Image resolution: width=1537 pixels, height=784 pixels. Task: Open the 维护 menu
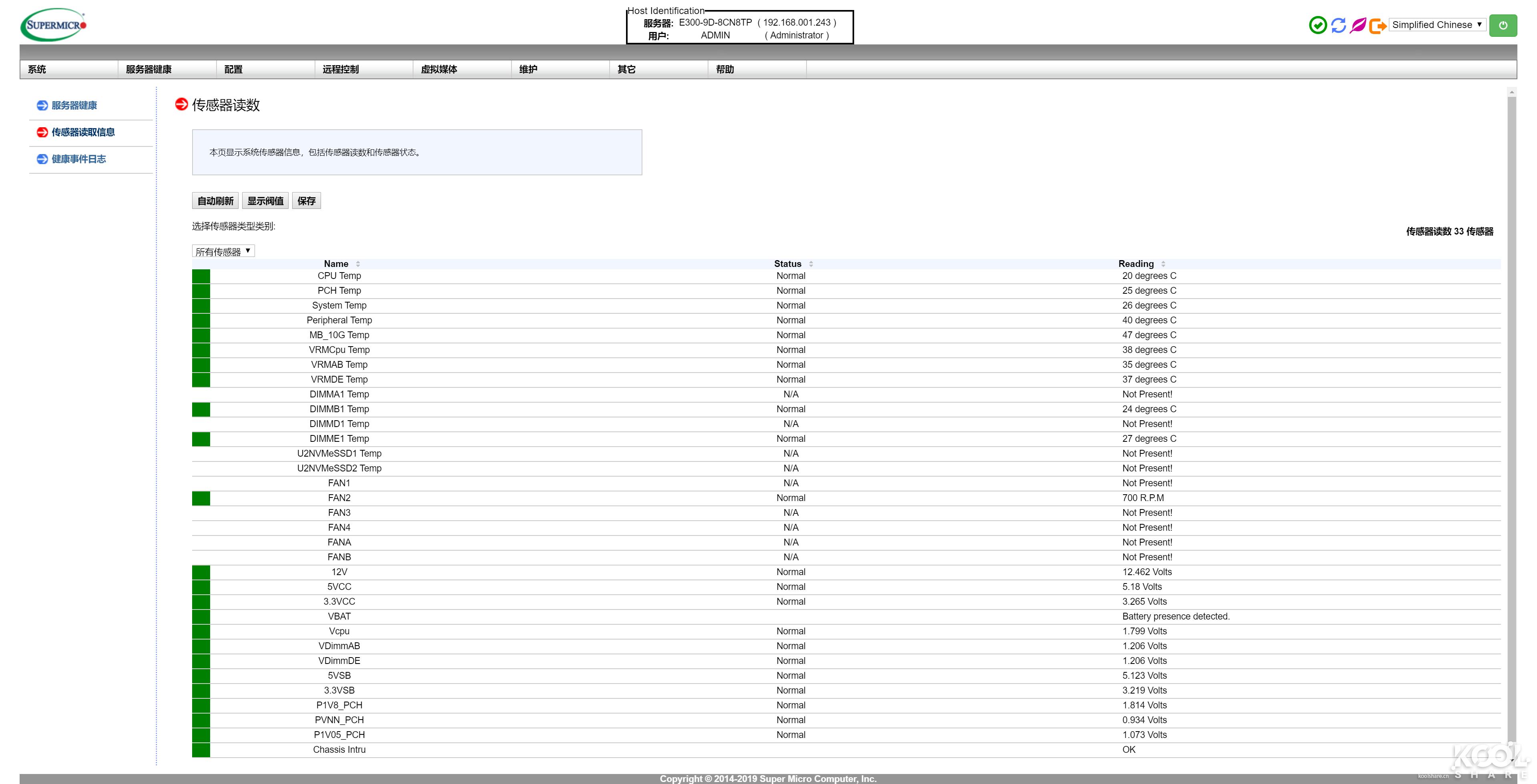pos(528,69)
